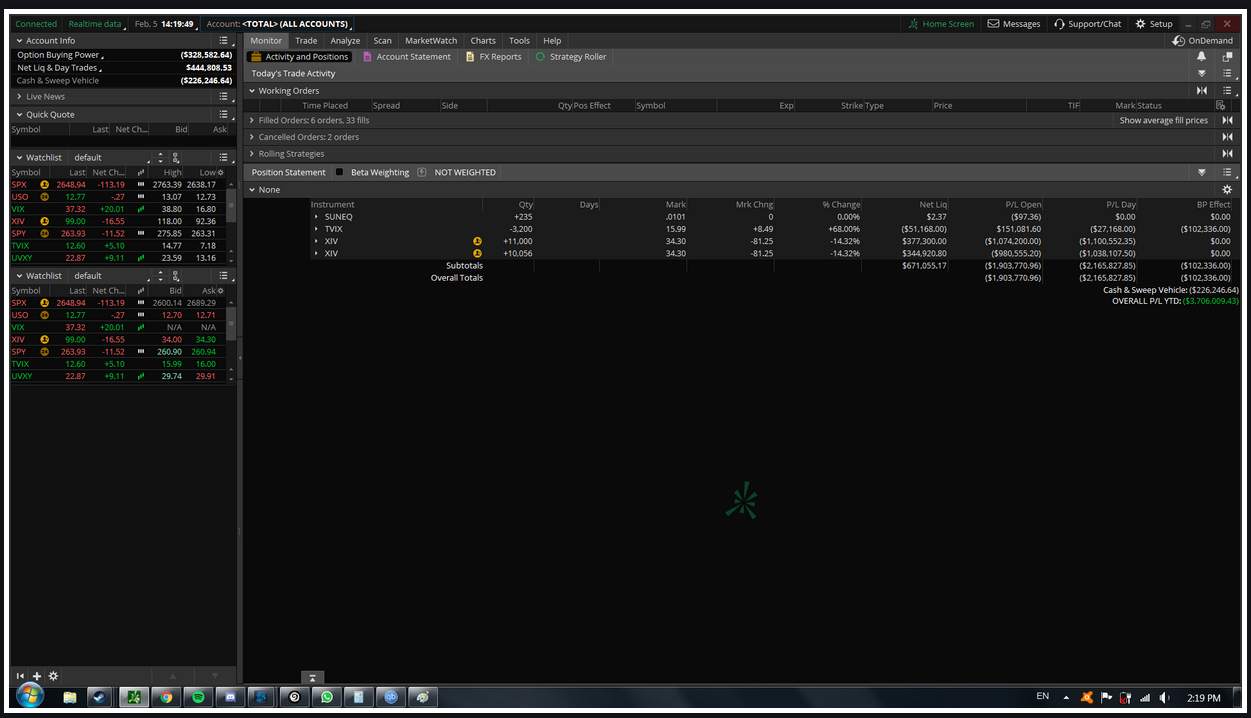
Task: Open Spotify from the taskbar
Action: pos(198,697)
